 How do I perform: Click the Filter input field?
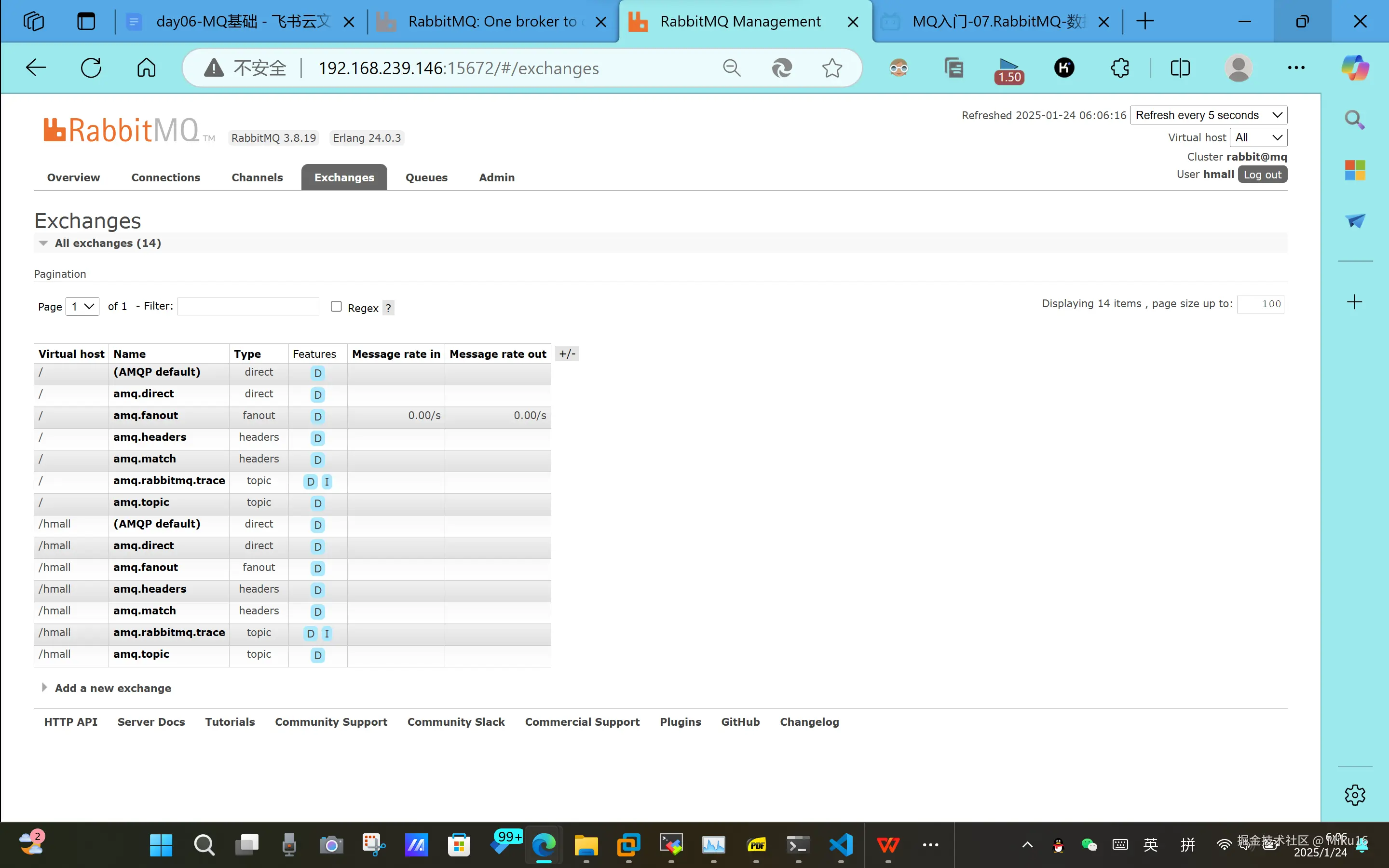coord(248,306)
